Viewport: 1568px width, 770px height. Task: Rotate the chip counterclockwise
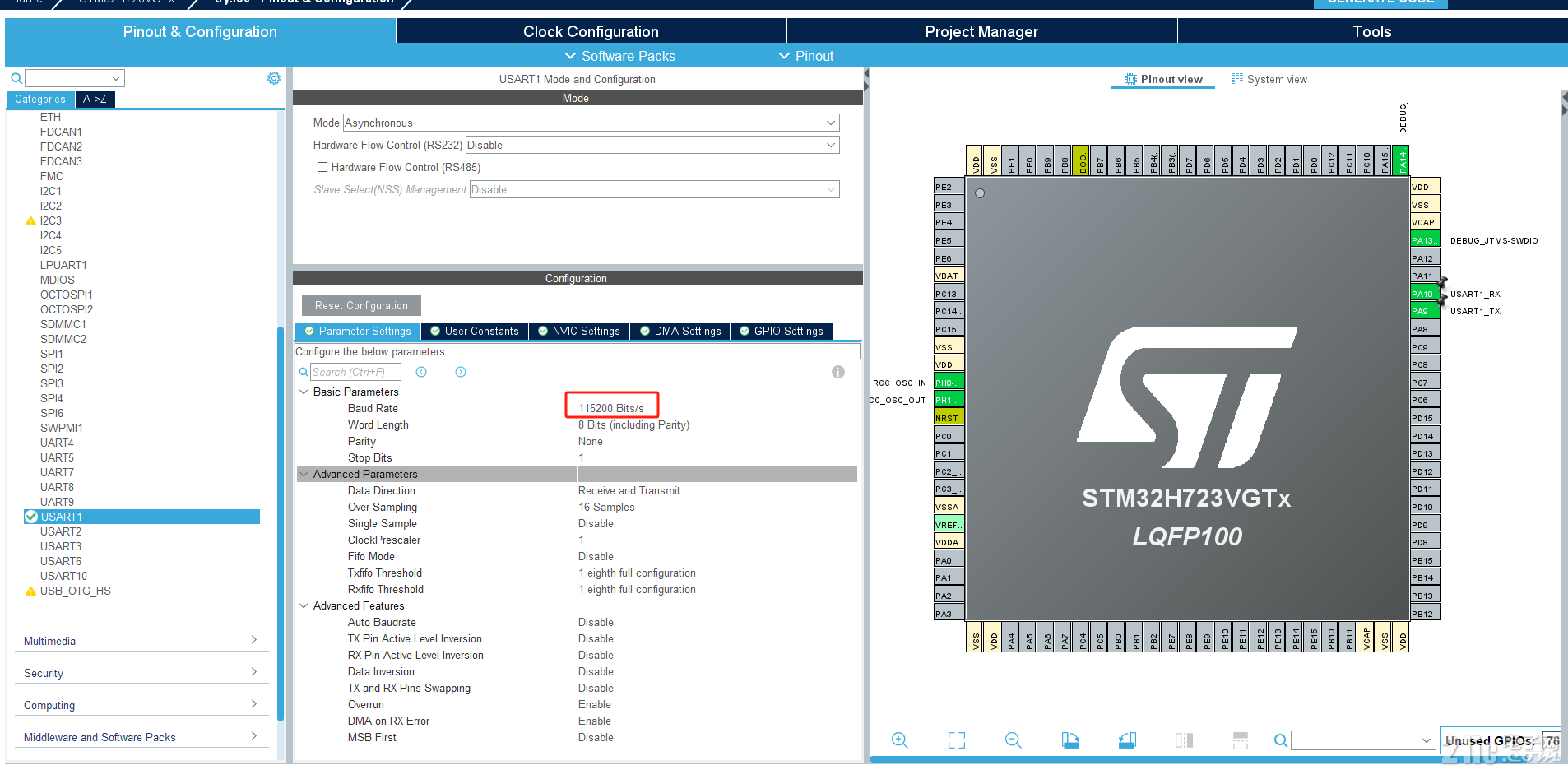coord(1127,740)
